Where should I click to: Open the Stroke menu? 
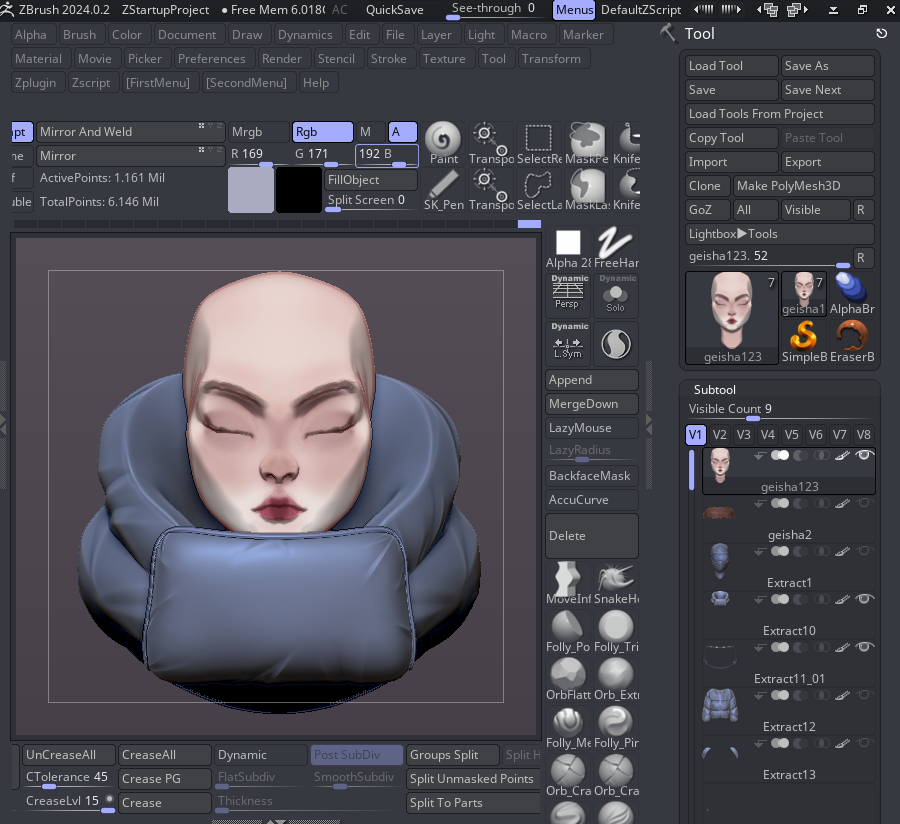pyautogui.click(x=388, y=59)
